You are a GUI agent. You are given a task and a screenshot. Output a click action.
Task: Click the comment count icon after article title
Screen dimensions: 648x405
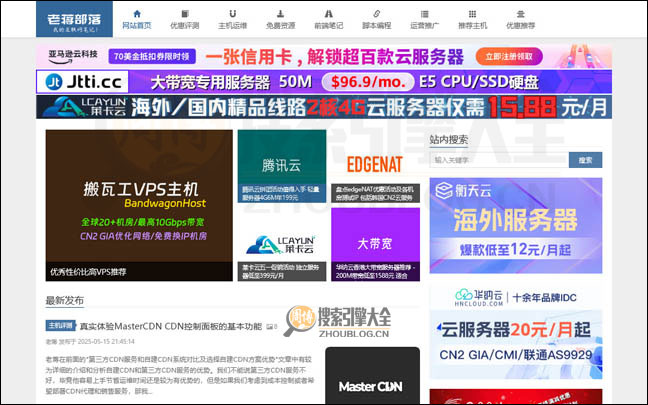click(x=272, y=326)
